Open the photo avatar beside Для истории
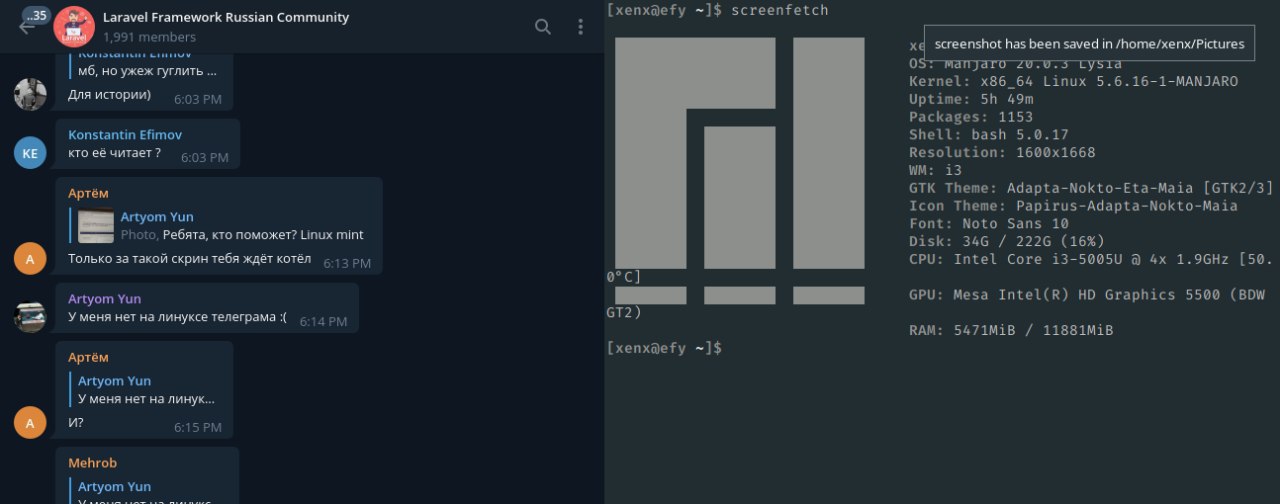 tap(30, 94)
